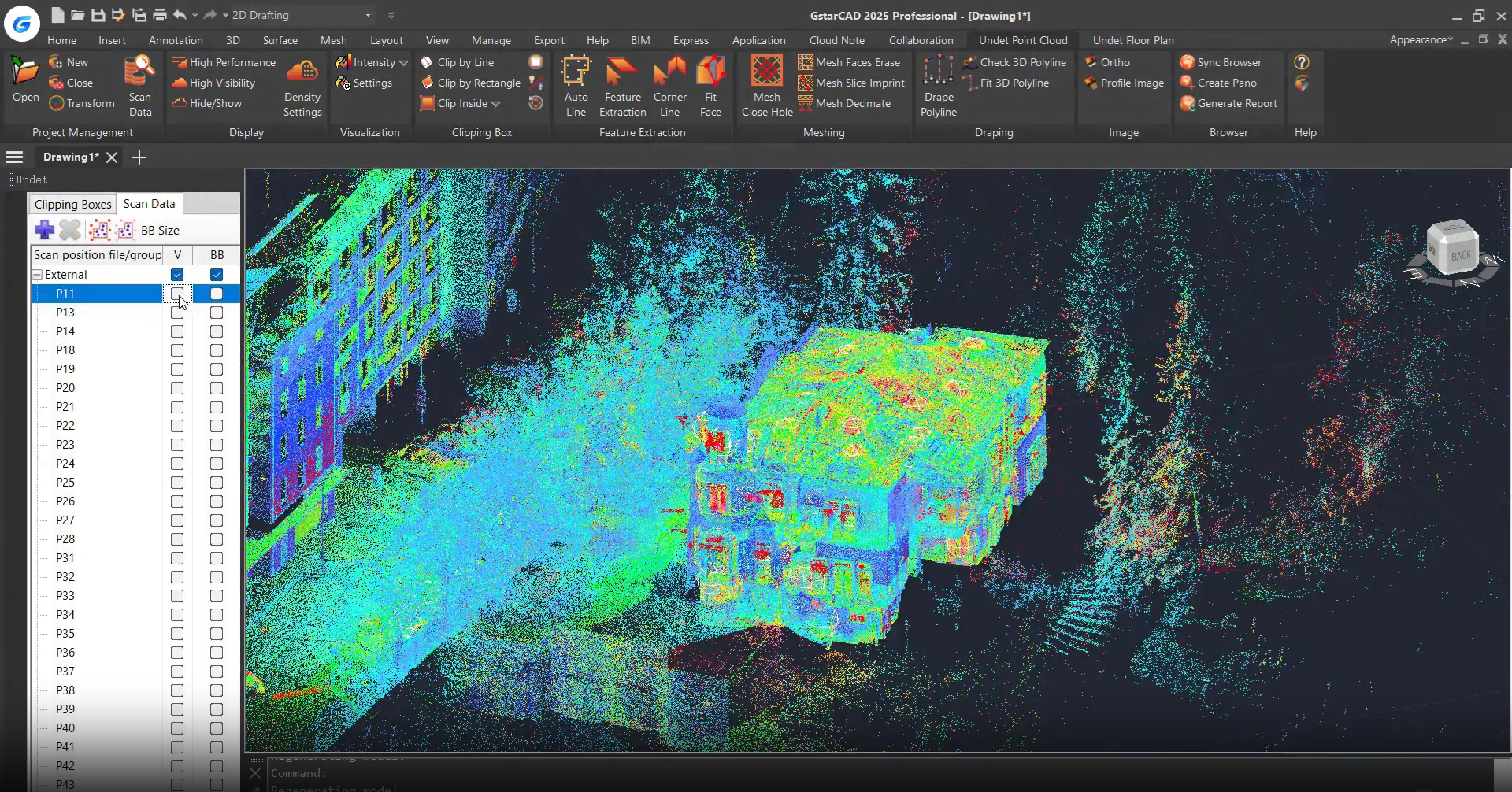
Task: Check the BB checkbox for scan P14
Action: click(215, 331)
